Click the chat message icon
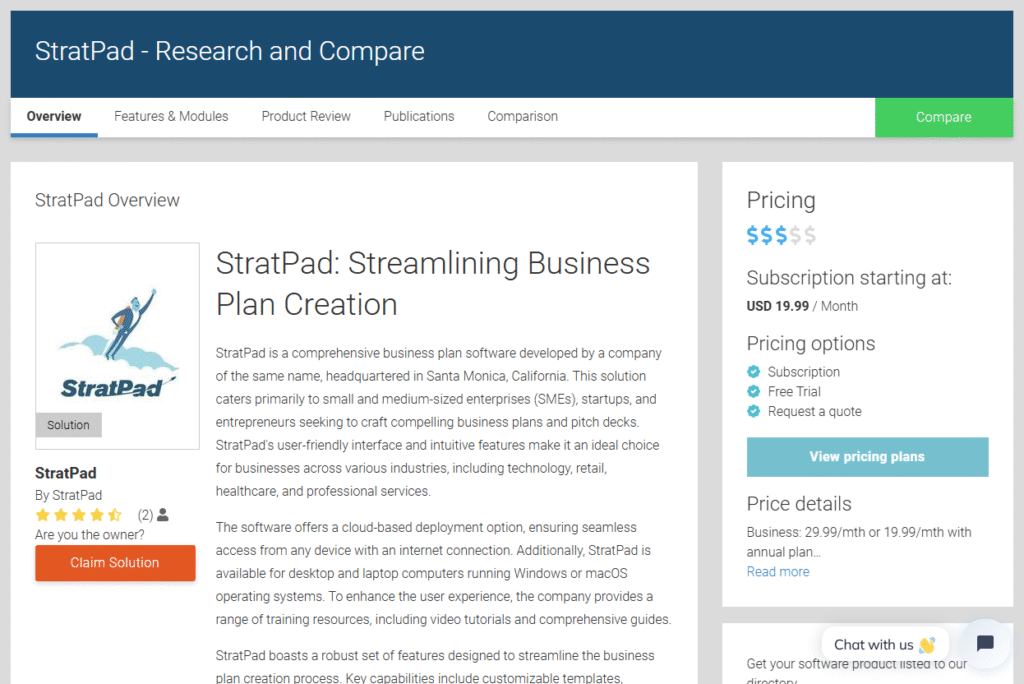Screen dimensions: 1024x684 (x=985, y=644)
